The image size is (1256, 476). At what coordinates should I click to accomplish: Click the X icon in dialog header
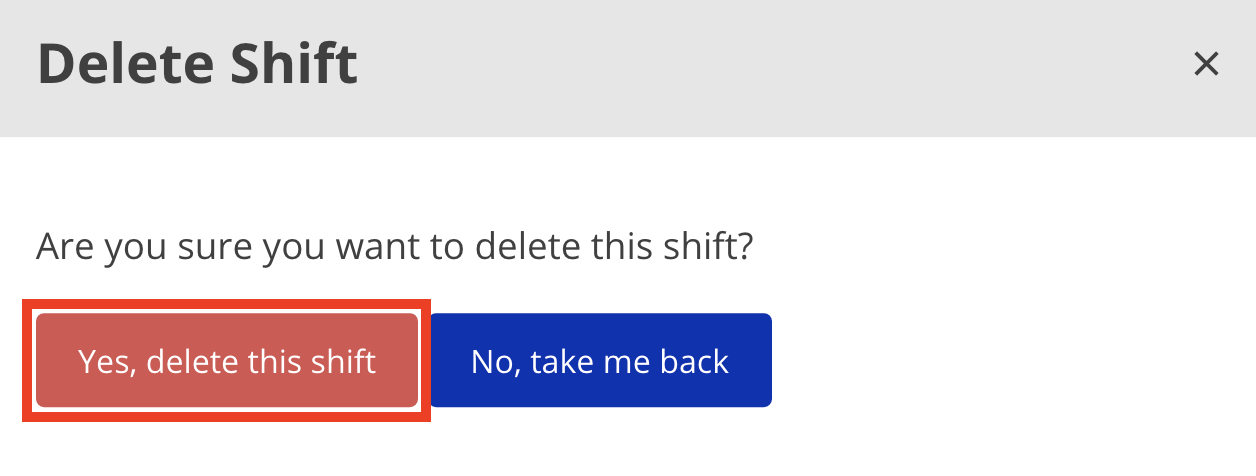coord(1206,65)
